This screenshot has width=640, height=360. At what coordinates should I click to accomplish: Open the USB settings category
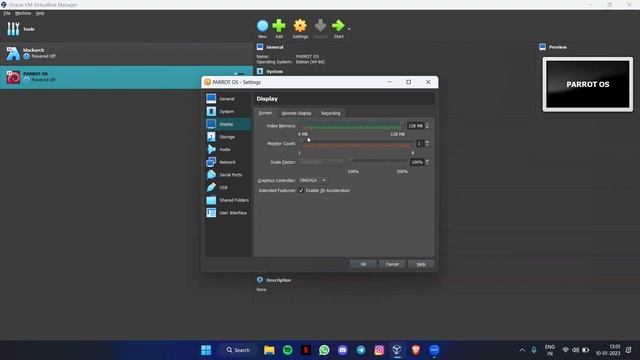coord(227,187)
